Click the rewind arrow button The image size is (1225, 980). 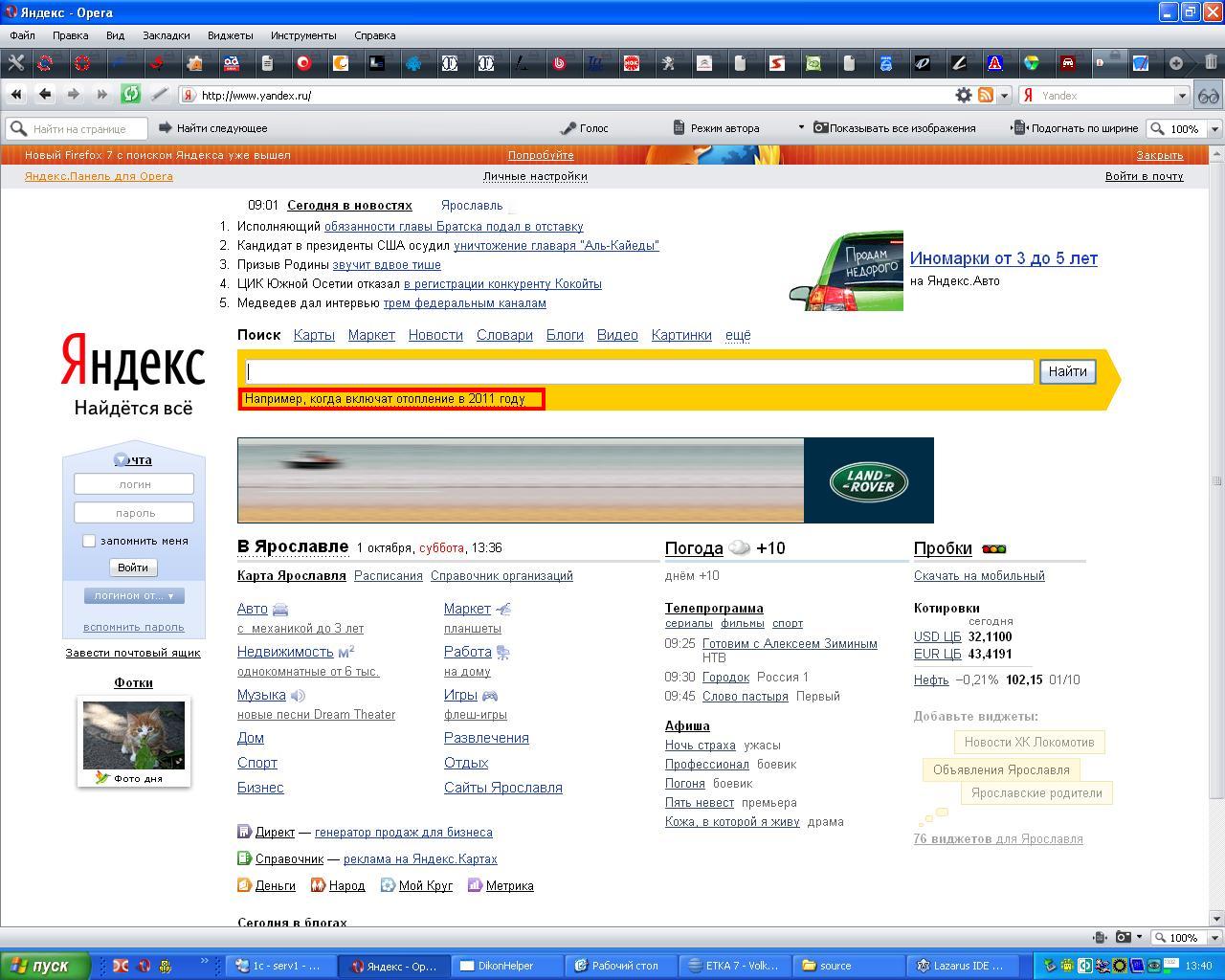tap(15, 95)
